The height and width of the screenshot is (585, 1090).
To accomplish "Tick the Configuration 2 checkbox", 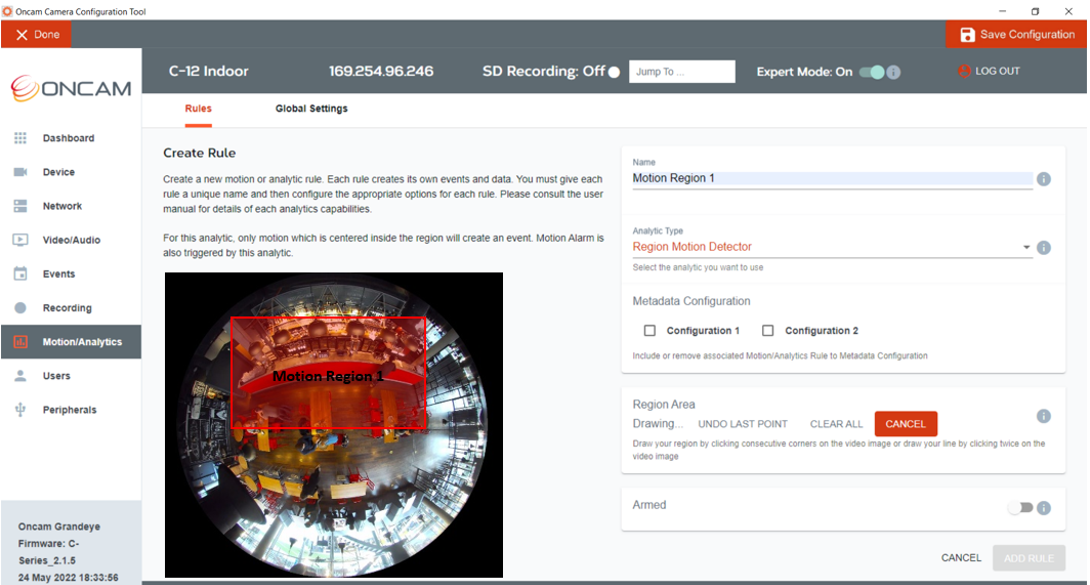I will point(767,331).
